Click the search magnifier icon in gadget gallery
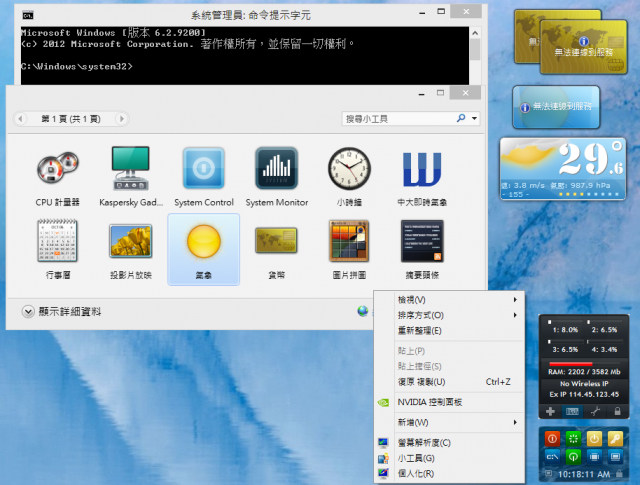 tap(461, 118)
